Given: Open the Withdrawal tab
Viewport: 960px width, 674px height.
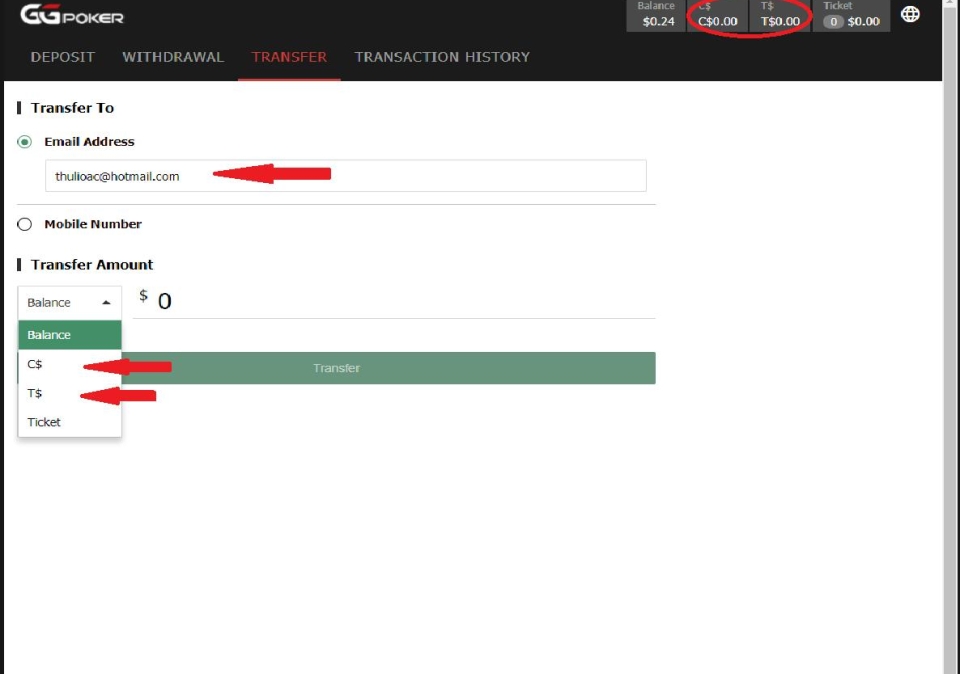Looking at the screenshot, I should pos(173,57).
